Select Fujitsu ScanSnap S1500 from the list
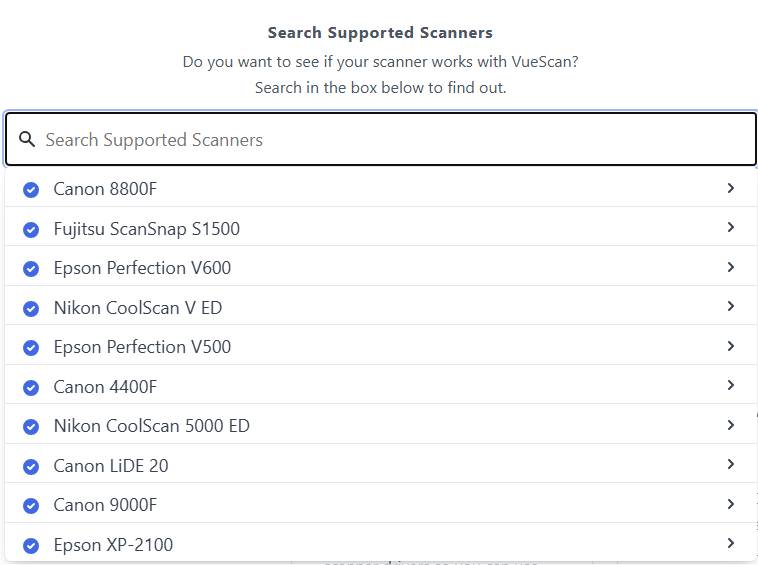This screenshot has height=565, width=758. click(x=146, y=229)
